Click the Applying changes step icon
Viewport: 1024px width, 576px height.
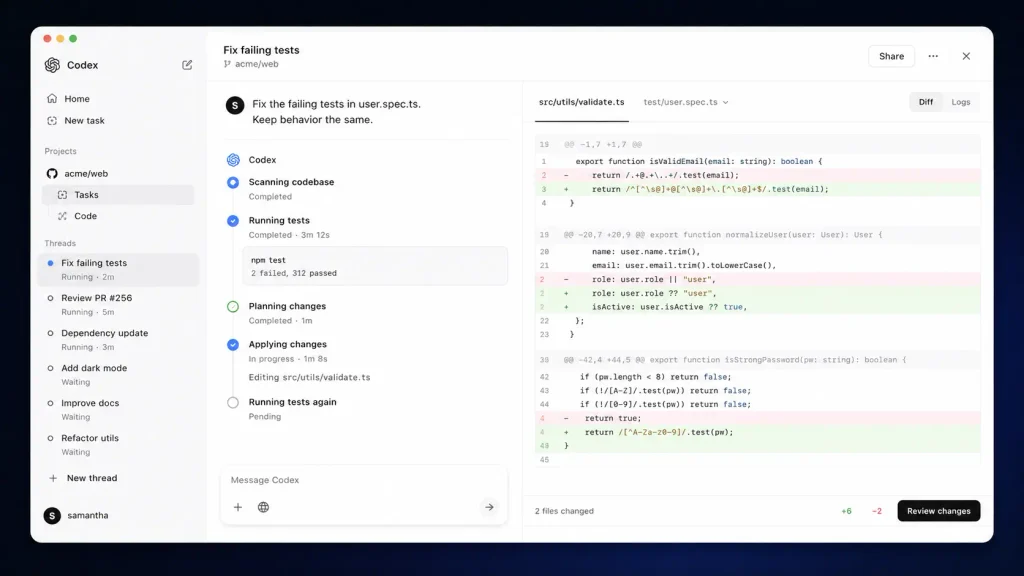[233, 345]
